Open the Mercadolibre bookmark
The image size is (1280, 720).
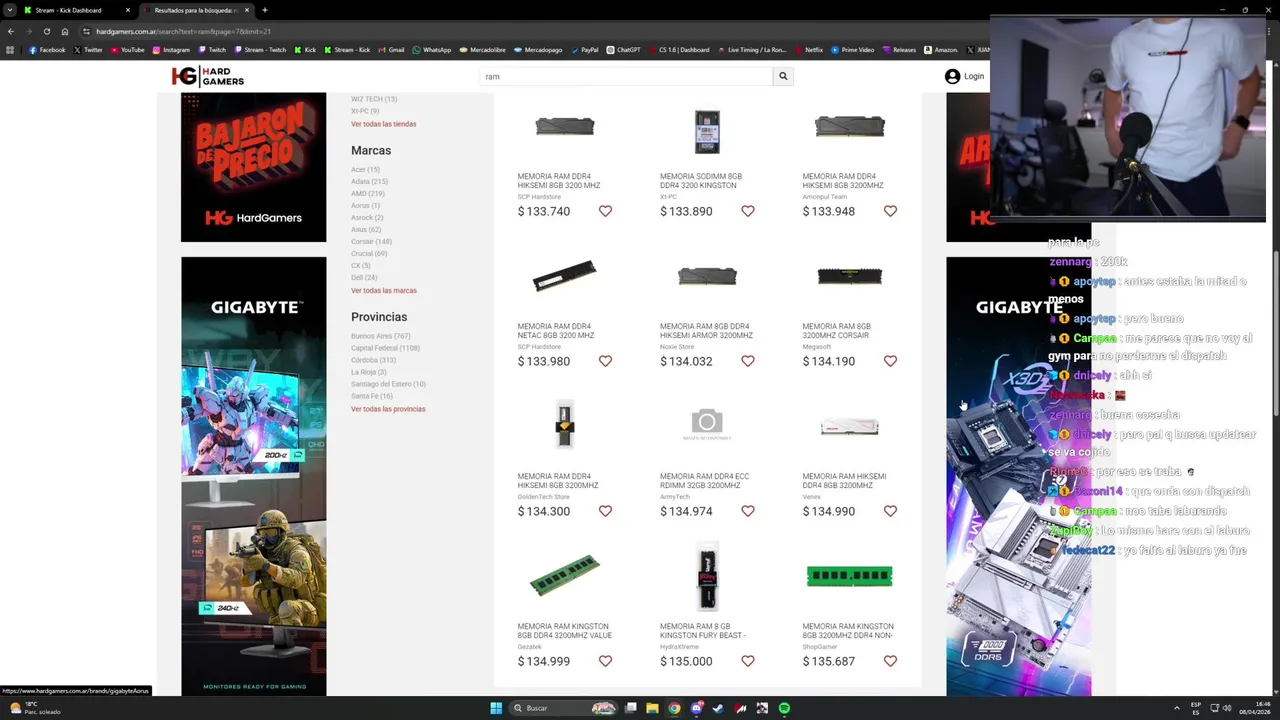[x=482, y=49]
